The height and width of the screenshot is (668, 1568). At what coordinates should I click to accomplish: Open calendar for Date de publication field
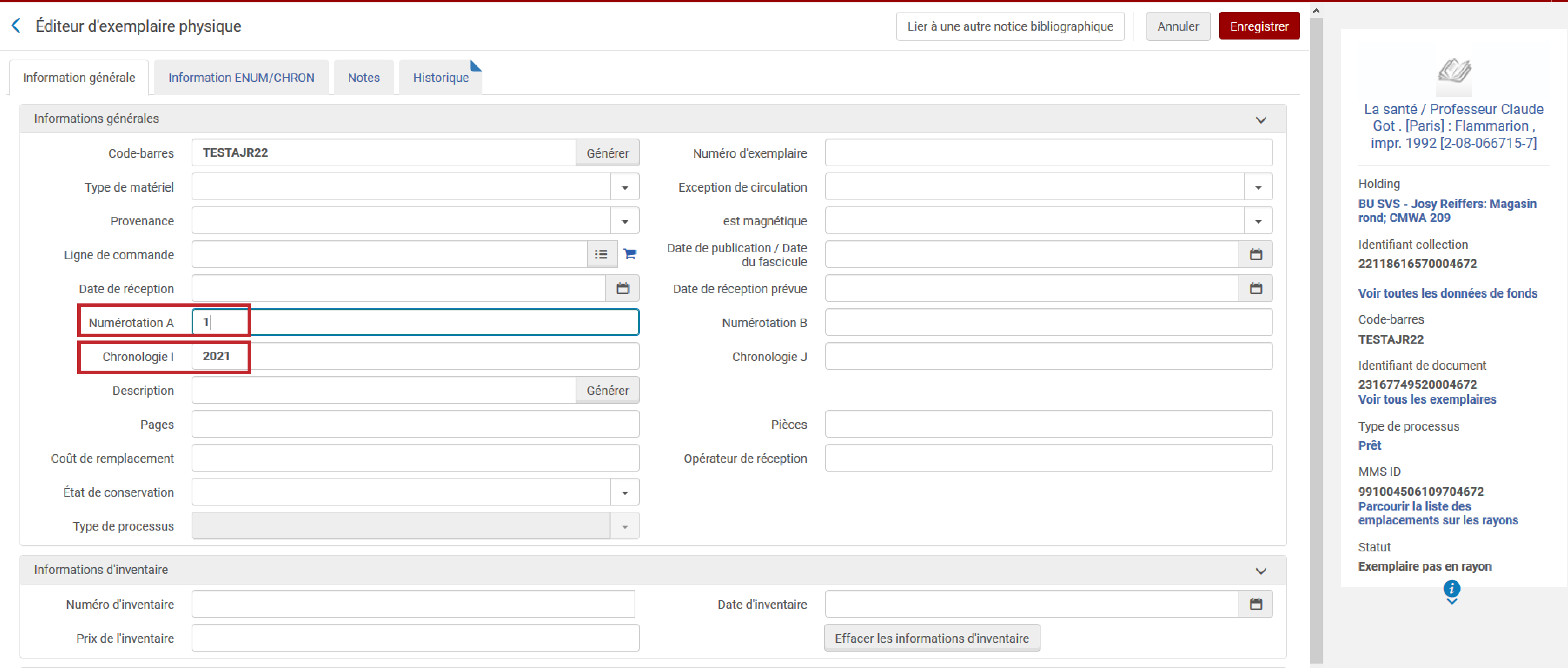[x=1255, y=255]
